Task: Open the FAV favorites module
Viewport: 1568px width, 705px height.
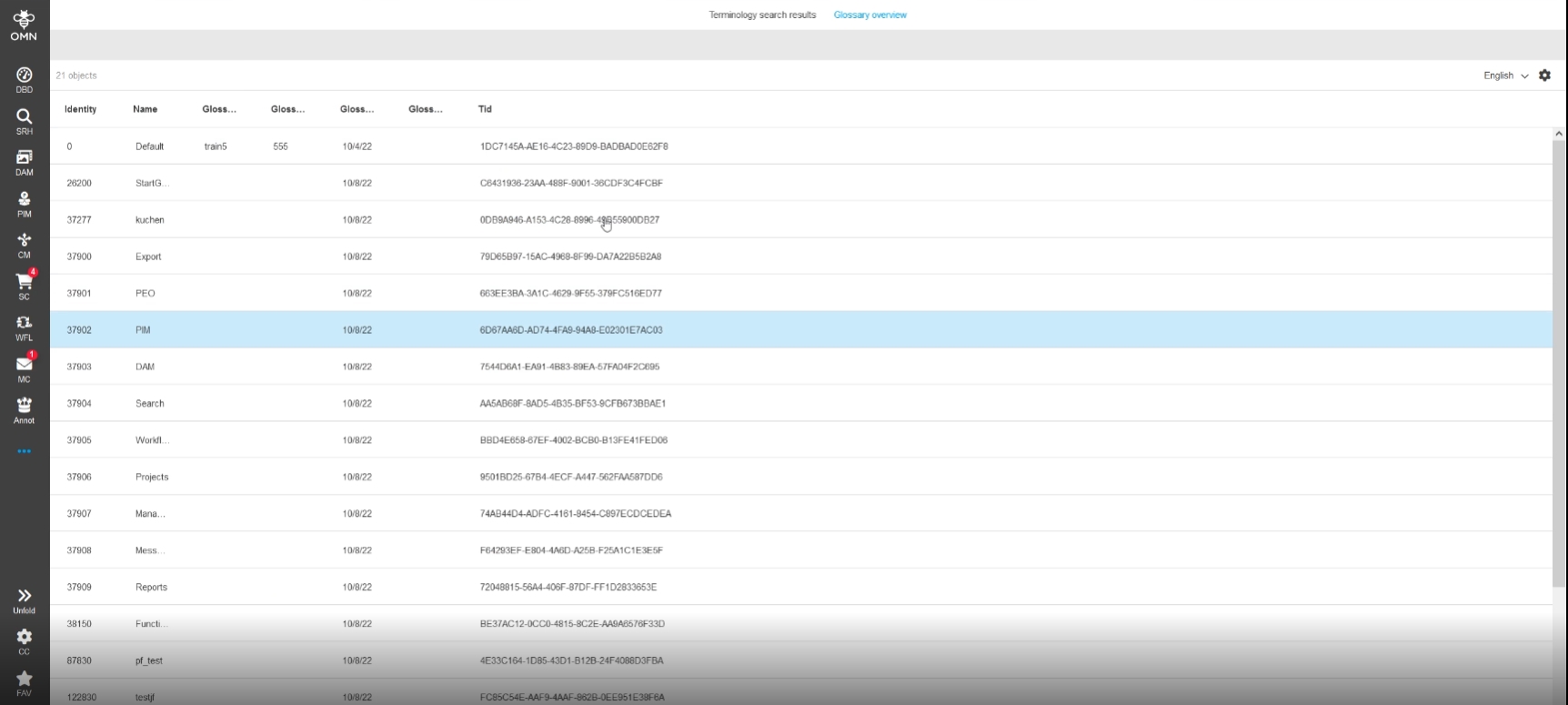Action: 25,683
